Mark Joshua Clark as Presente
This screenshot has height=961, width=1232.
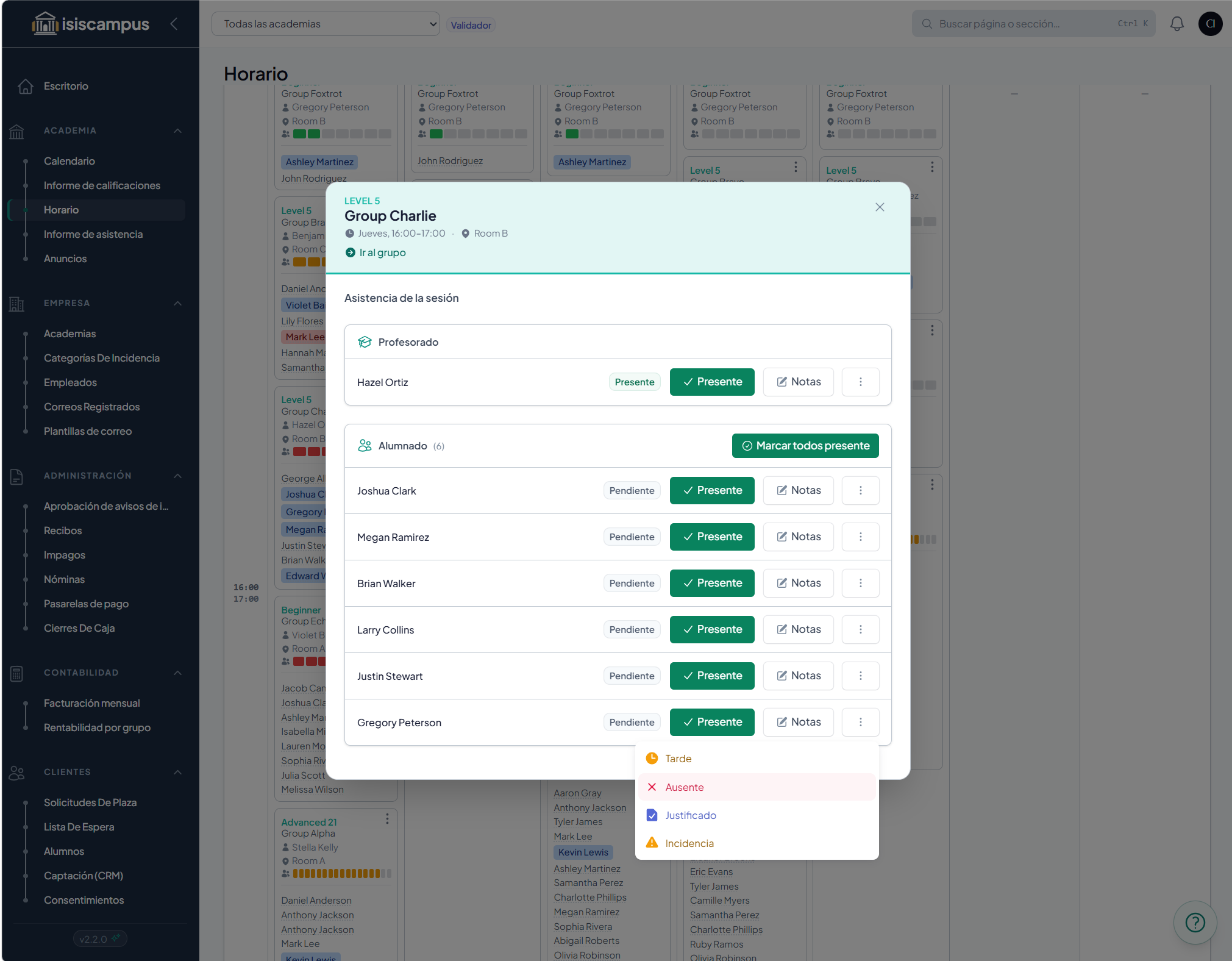[x=712, y=490]
